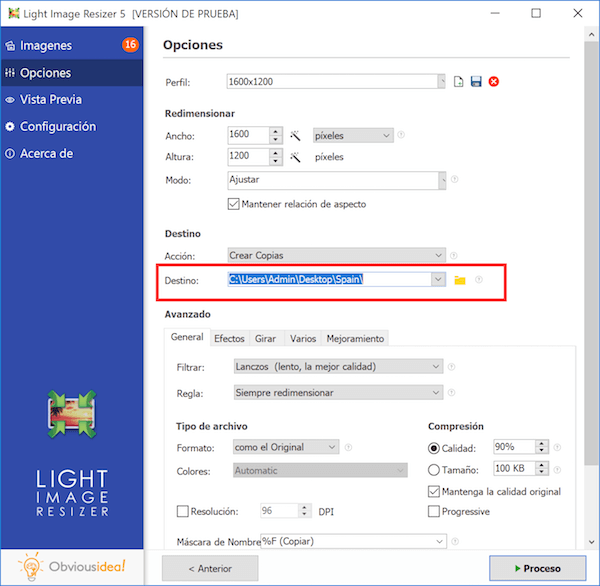Click the Destino path text field
The height and width of the screenshot is (586, 600).
[329, 279]
